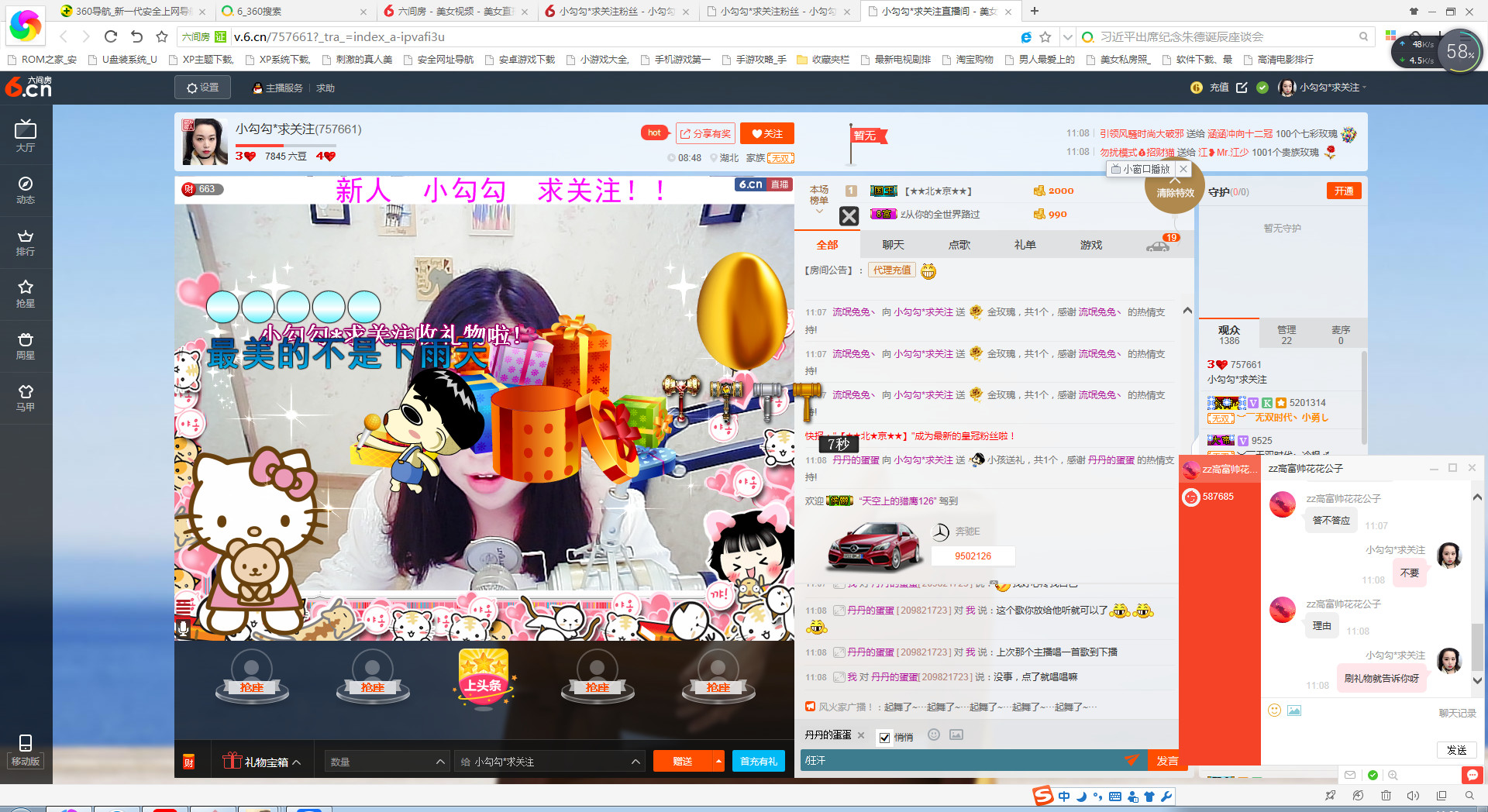
Task: Toggle checkbox on 这个歌你放给他 message row
Action: click(839, 611)
